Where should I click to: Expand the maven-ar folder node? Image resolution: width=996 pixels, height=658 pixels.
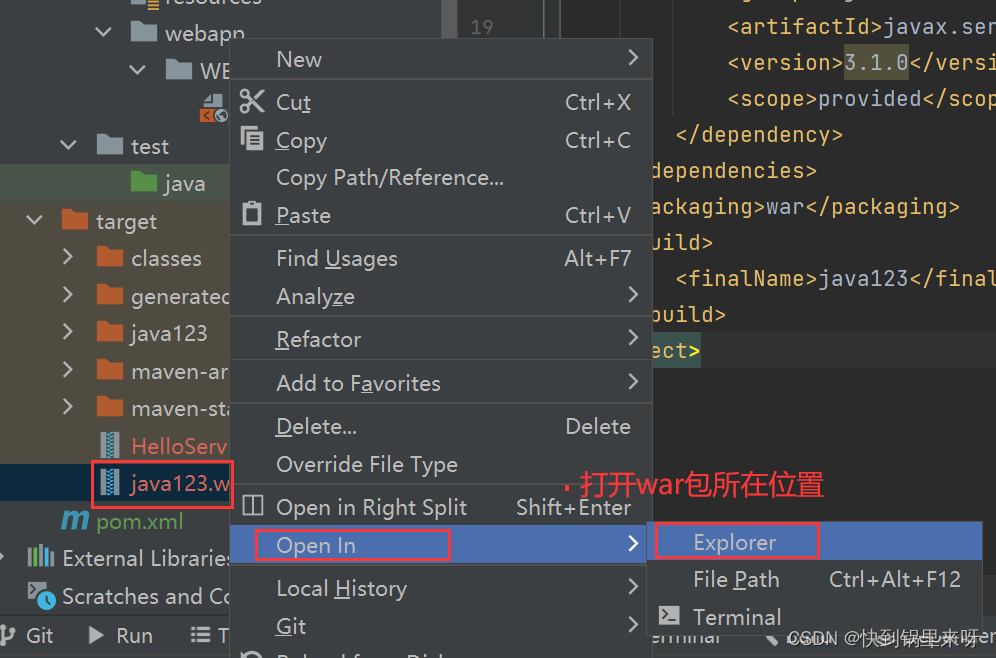[x=68, y=370]
